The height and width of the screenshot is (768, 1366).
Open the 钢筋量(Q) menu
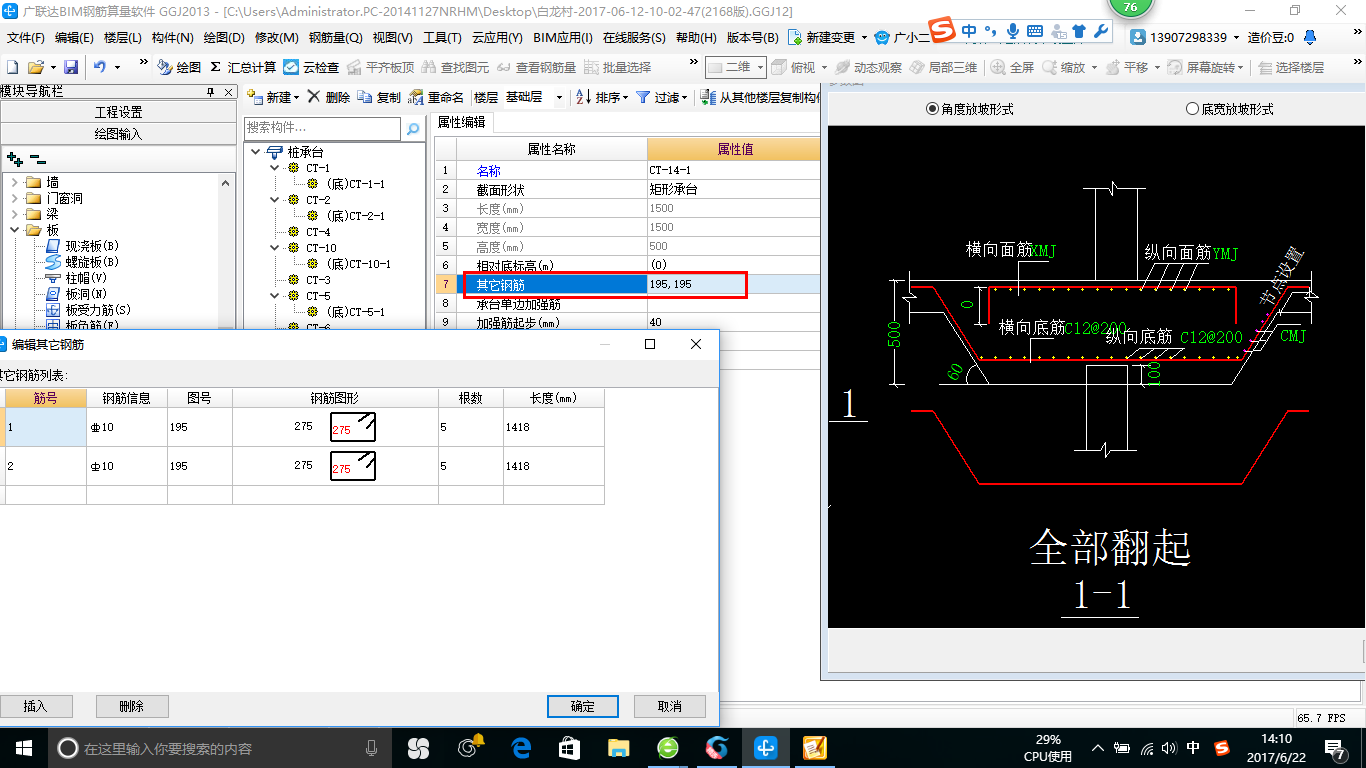[x=335, y=37]
